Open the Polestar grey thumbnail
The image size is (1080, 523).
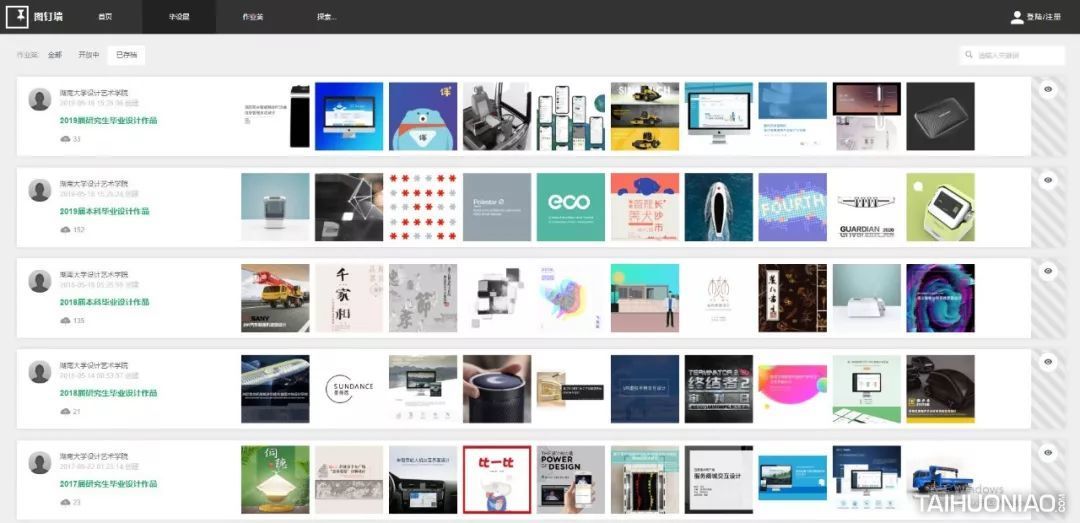[497, 207]
